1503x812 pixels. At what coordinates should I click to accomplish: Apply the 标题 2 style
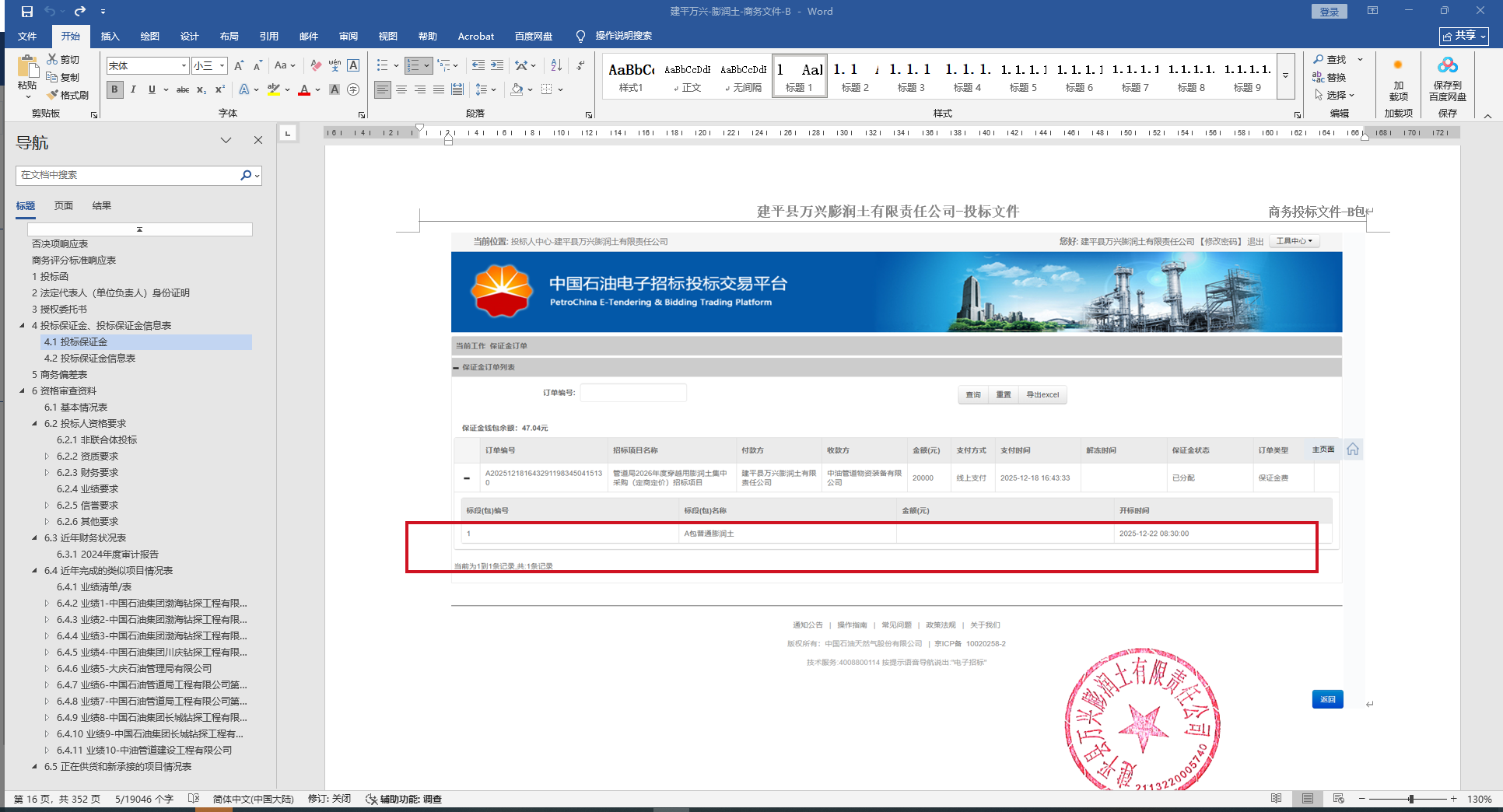click(x=855, y=76)
